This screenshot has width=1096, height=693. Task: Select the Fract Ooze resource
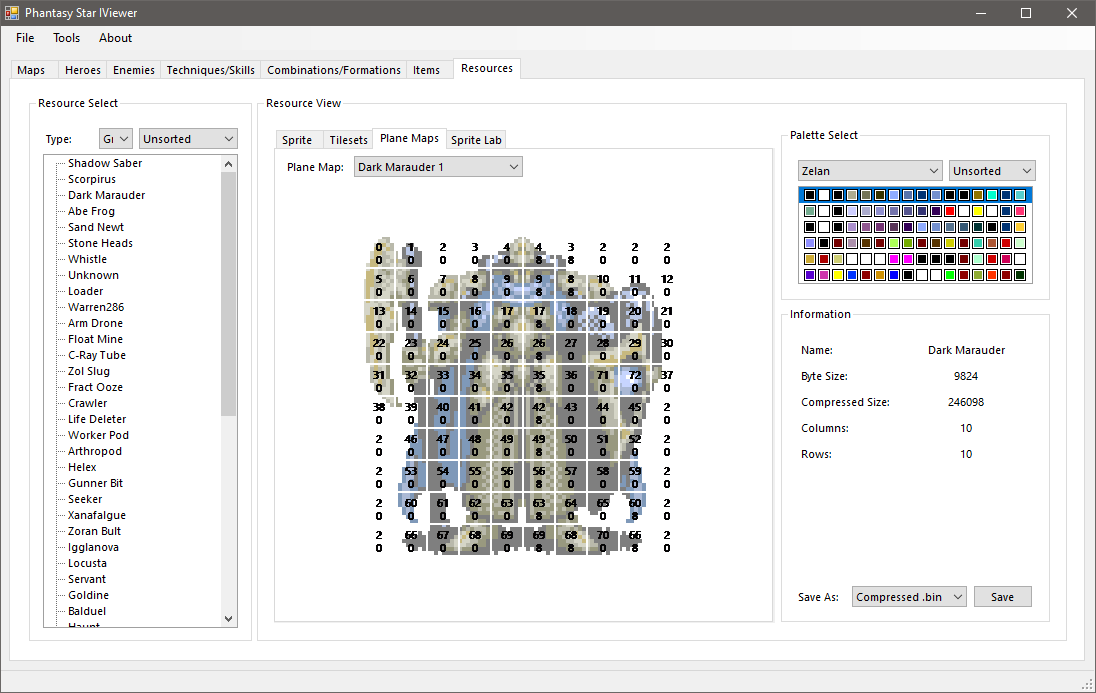tap(95, 387)
